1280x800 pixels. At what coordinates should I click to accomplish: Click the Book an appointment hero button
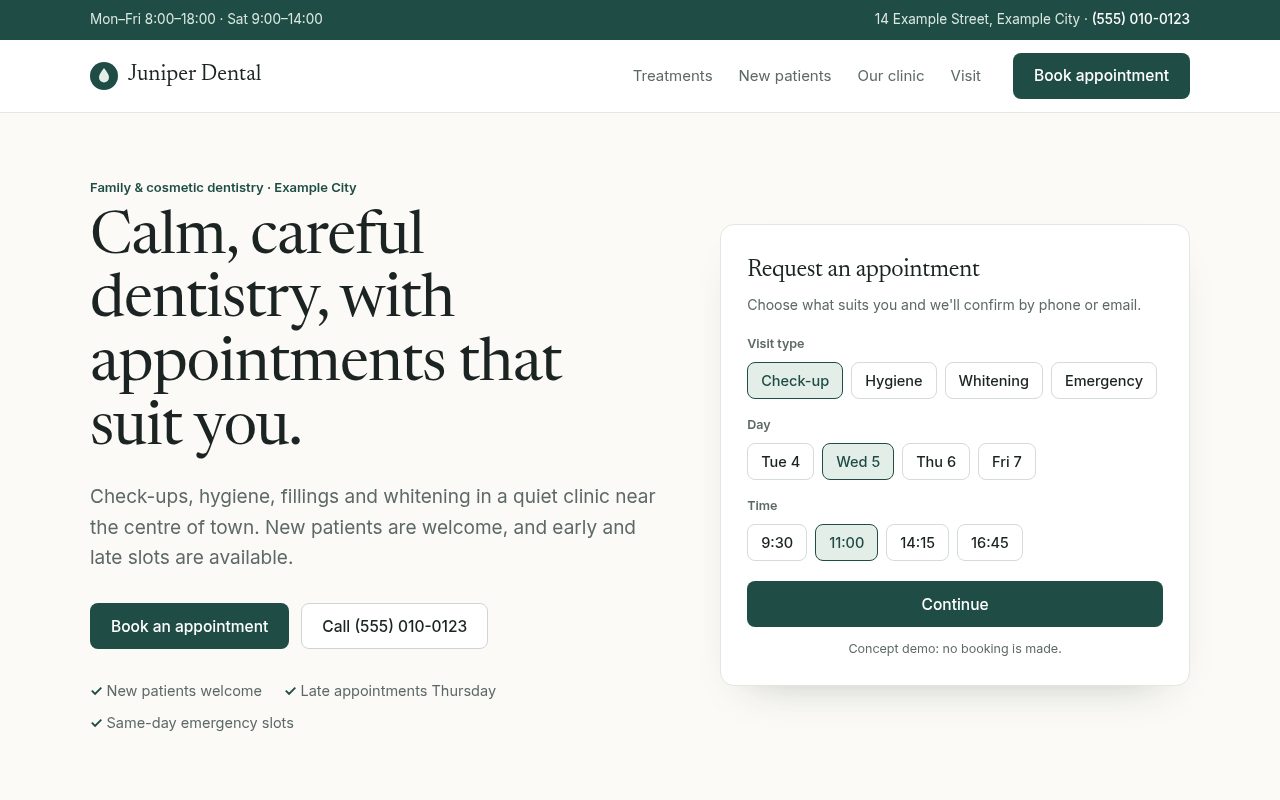click(x=189, y=626)
